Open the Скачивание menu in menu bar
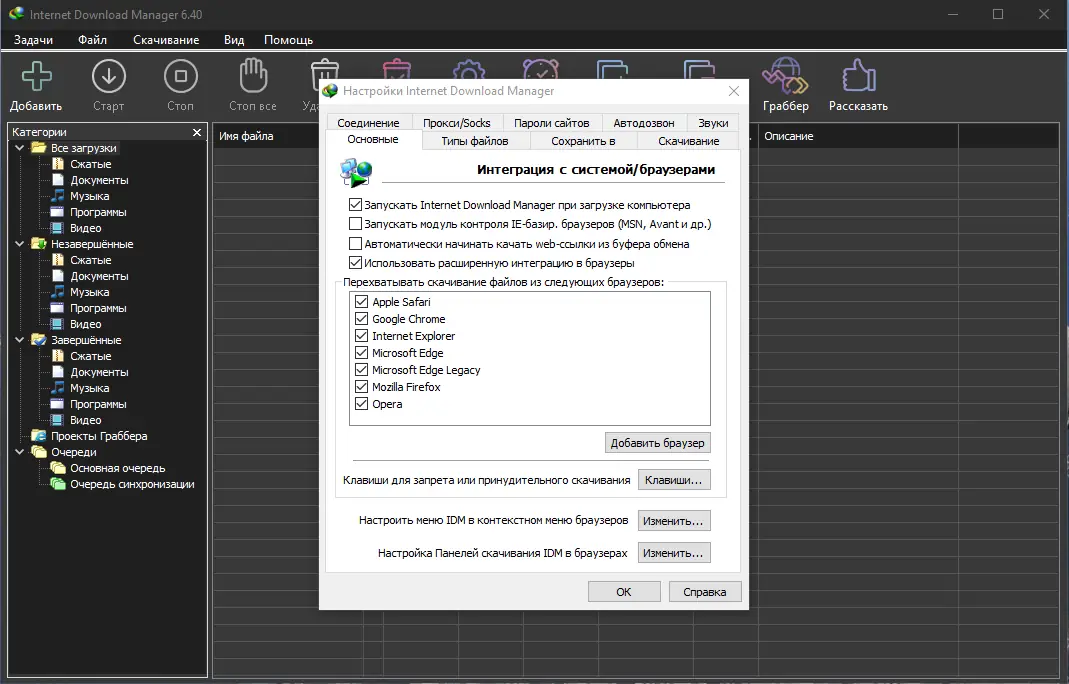 coord(166,40)
